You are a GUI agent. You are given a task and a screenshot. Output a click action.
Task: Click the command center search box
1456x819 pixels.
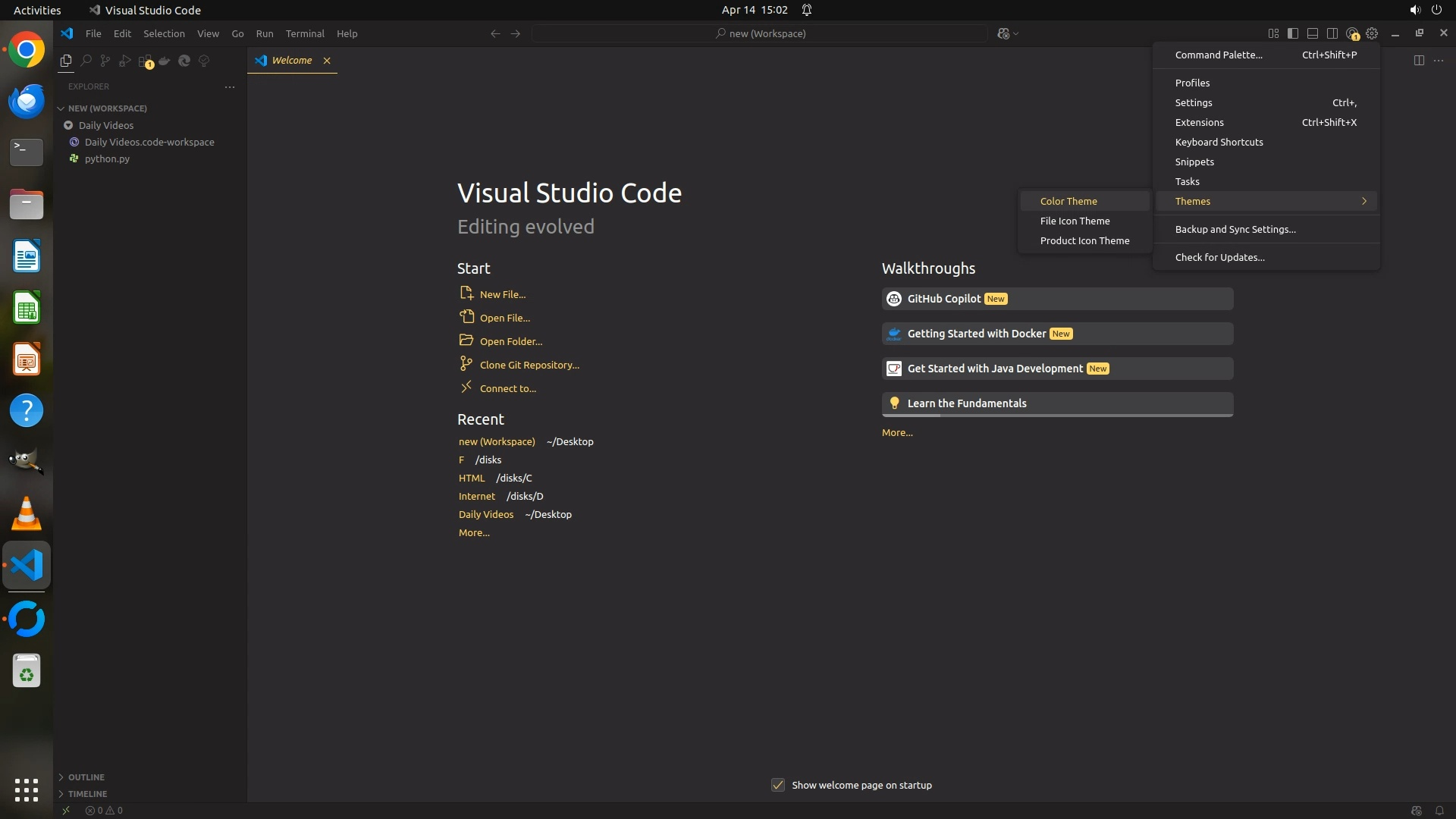[x=760, y=33]
